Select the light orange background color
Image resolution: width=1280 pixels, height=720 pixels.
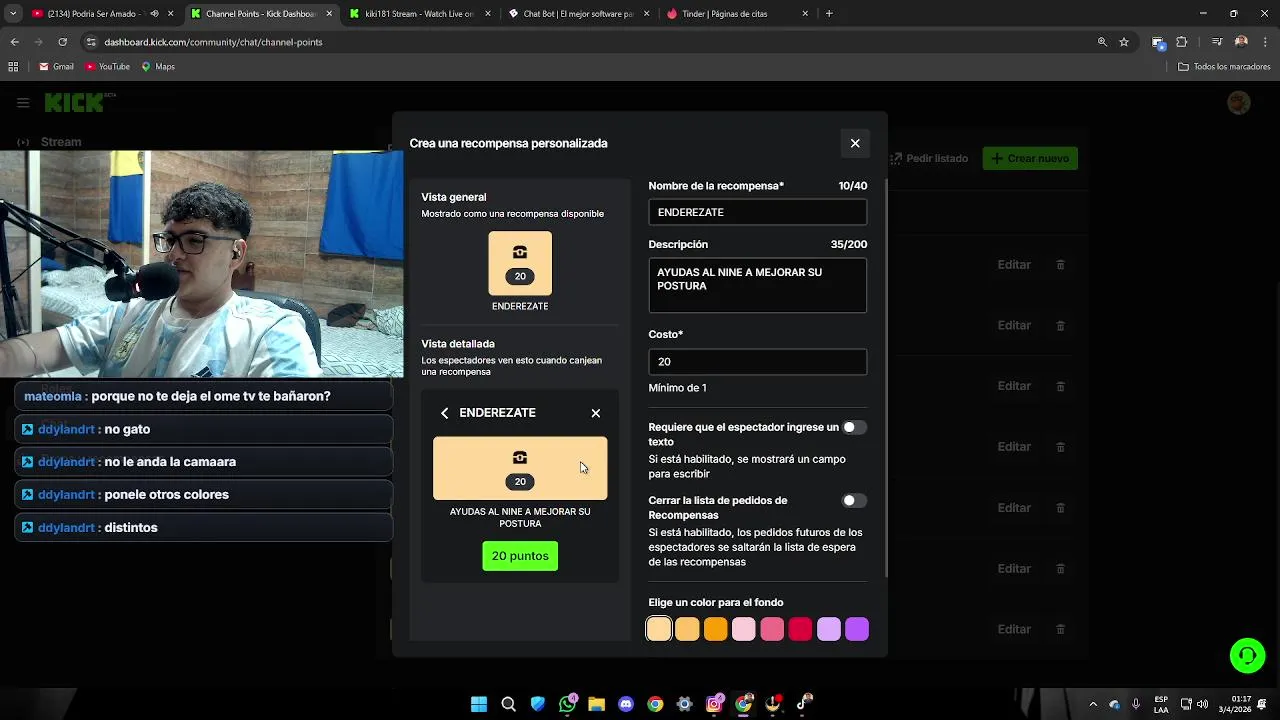click(x=687, y=629)
